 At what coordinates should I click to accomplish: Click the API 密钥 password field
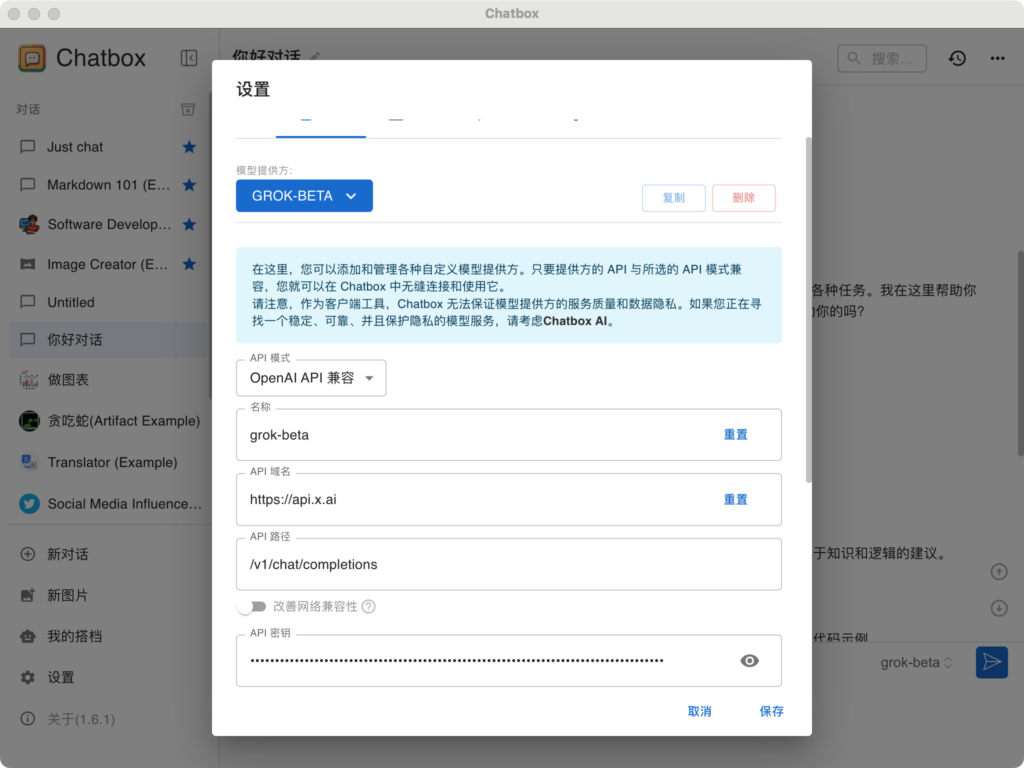(x=509, y=661)
